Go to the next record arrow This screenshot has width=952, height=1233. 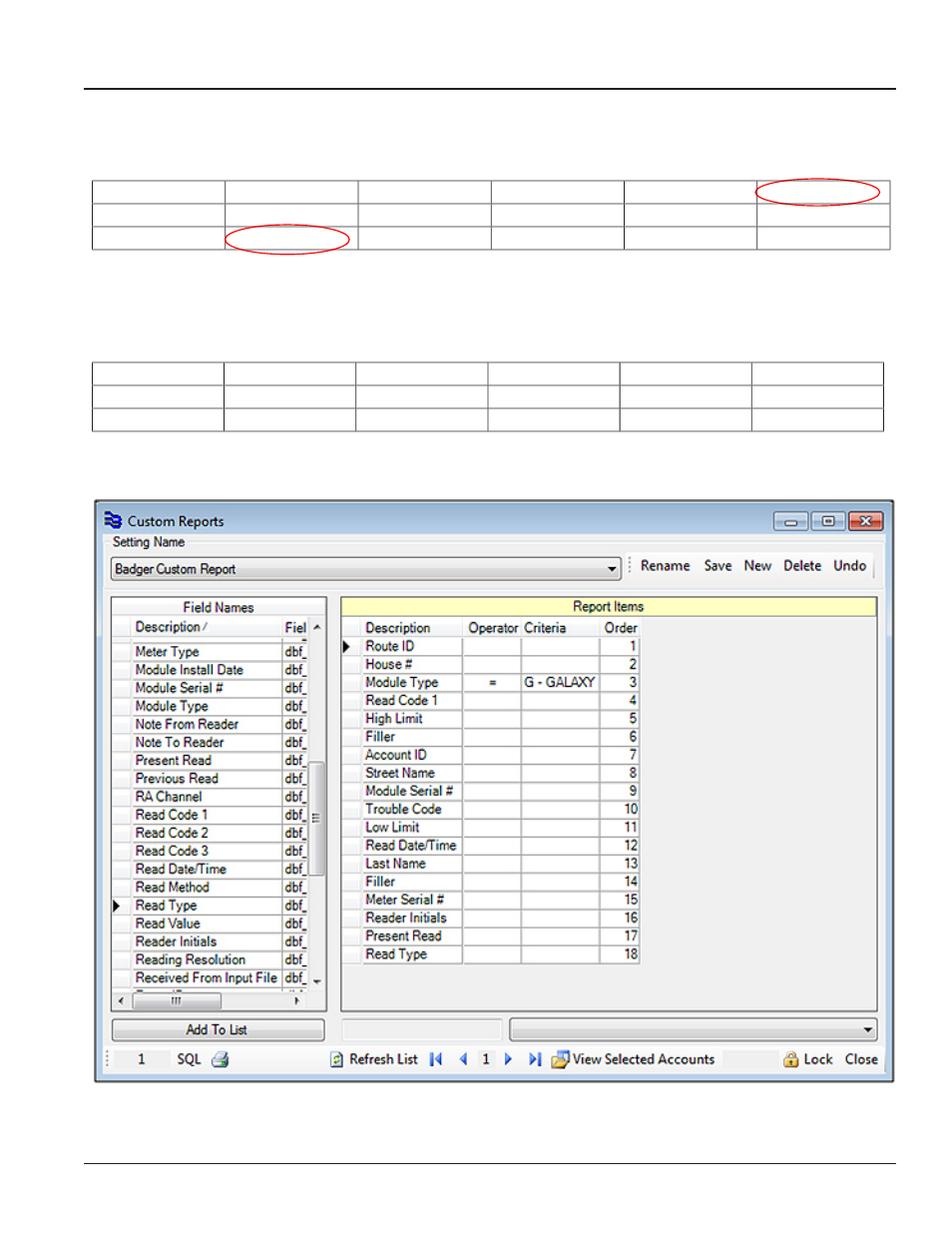[508, 1059]
